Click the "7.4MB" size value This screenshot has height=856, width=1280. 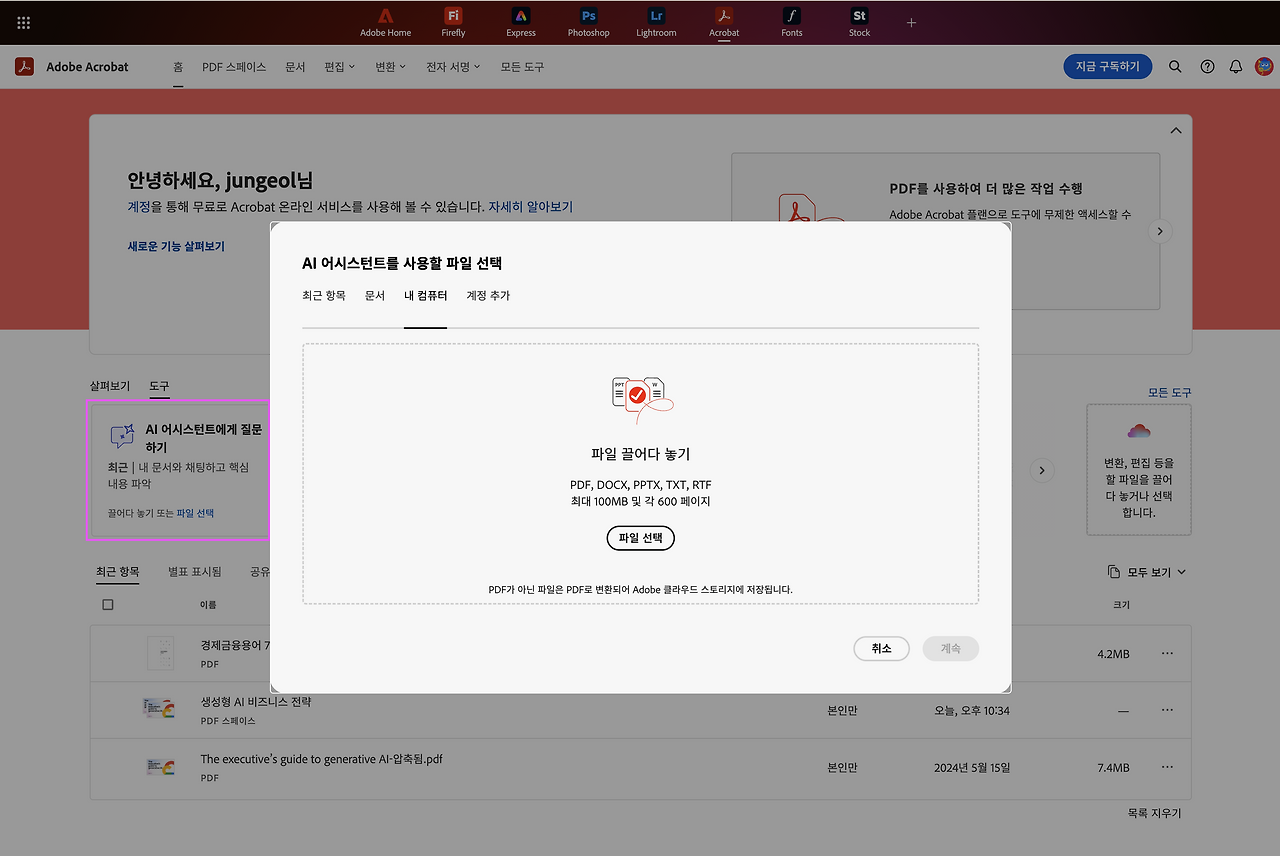point(1113,768)
